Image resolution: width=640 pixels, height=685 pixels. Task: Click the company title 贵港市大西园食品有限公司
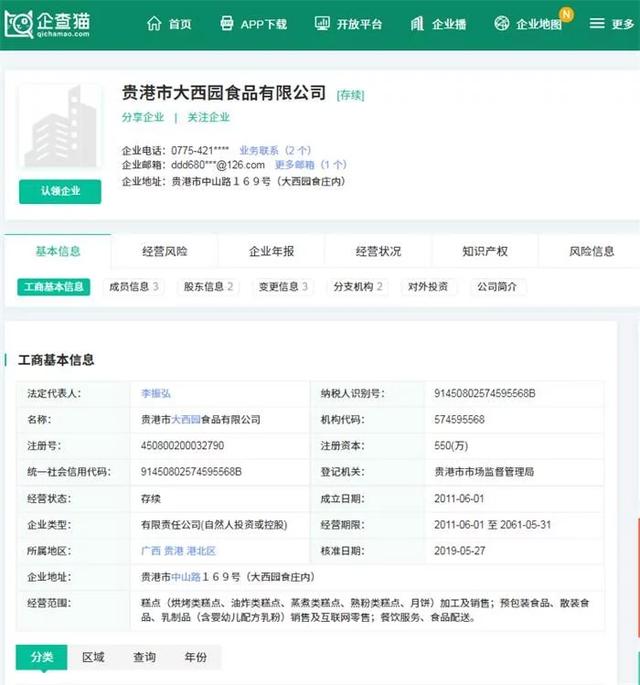point(224,93)
